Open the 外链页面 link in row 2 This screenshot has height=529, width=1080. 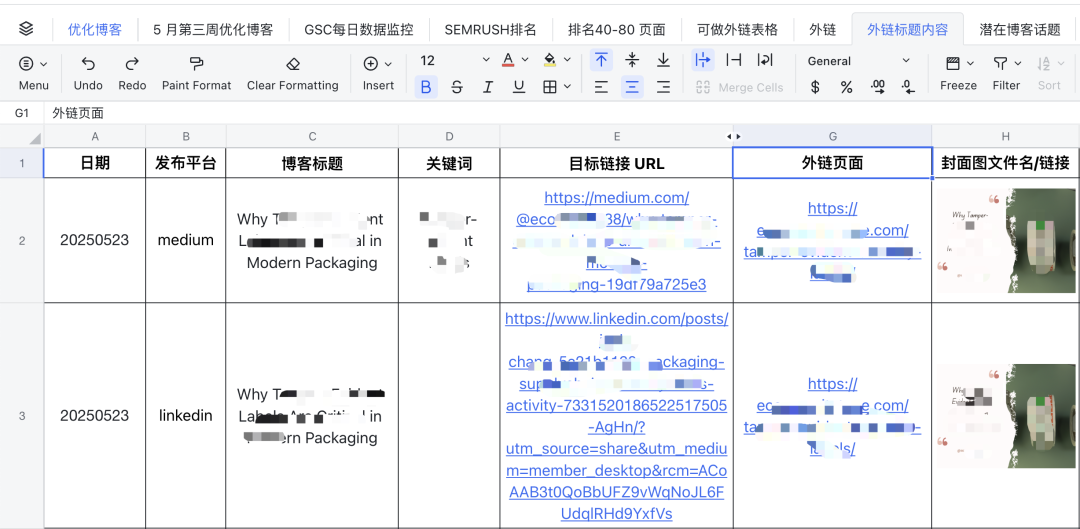pos(833,241)
